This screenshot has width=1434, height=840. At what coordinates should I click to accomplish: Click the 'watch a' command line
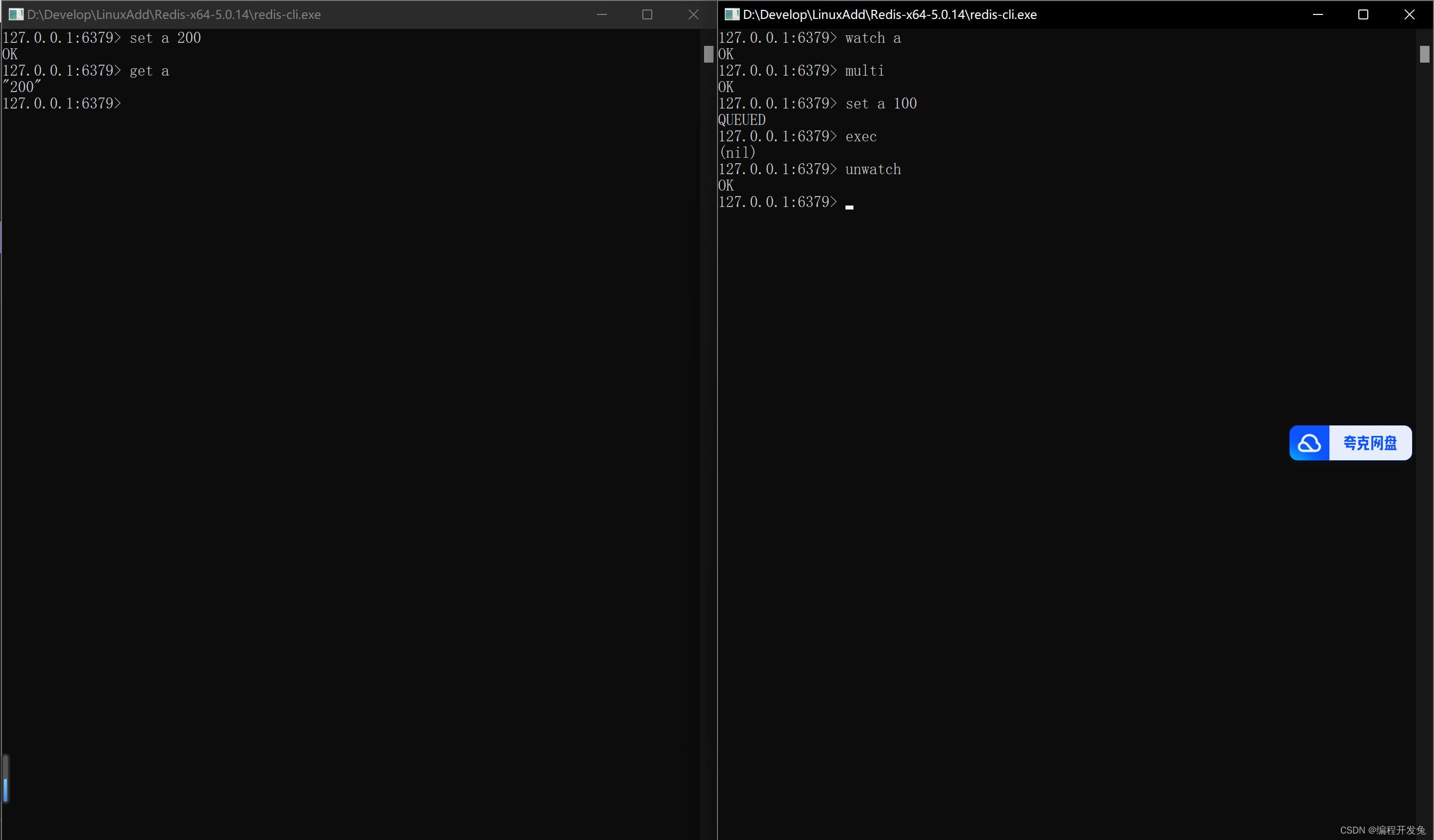(810, 38)
